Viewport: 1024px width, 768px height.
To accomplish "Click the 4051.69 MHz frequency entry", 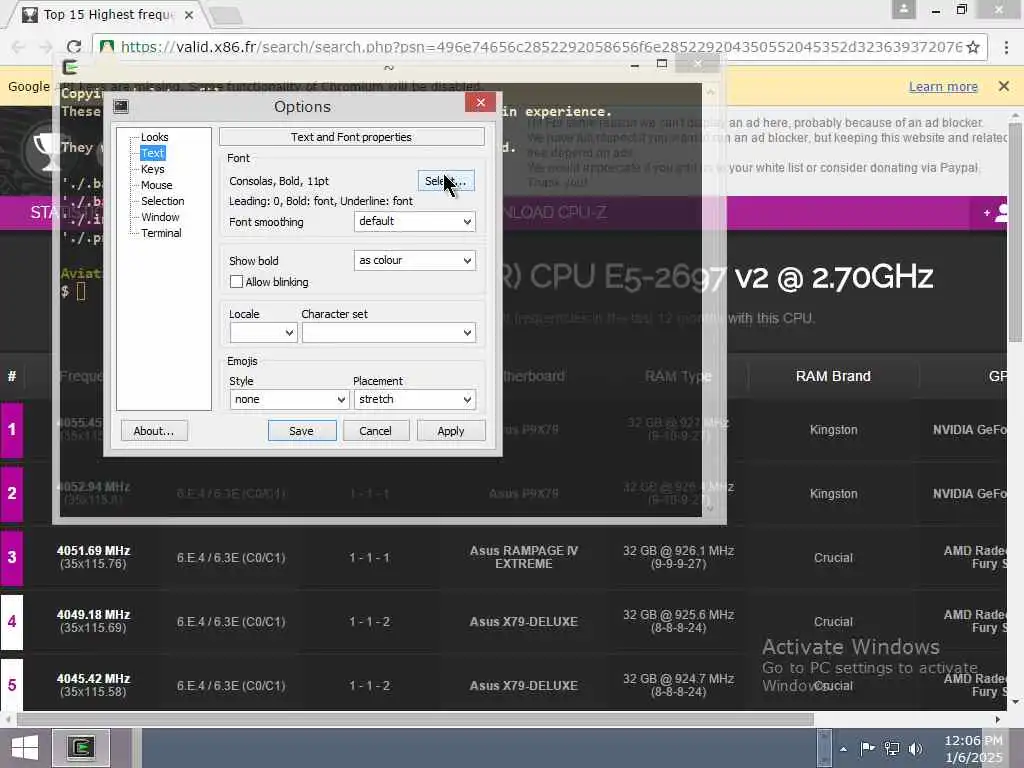I will [x=93, y=551].
